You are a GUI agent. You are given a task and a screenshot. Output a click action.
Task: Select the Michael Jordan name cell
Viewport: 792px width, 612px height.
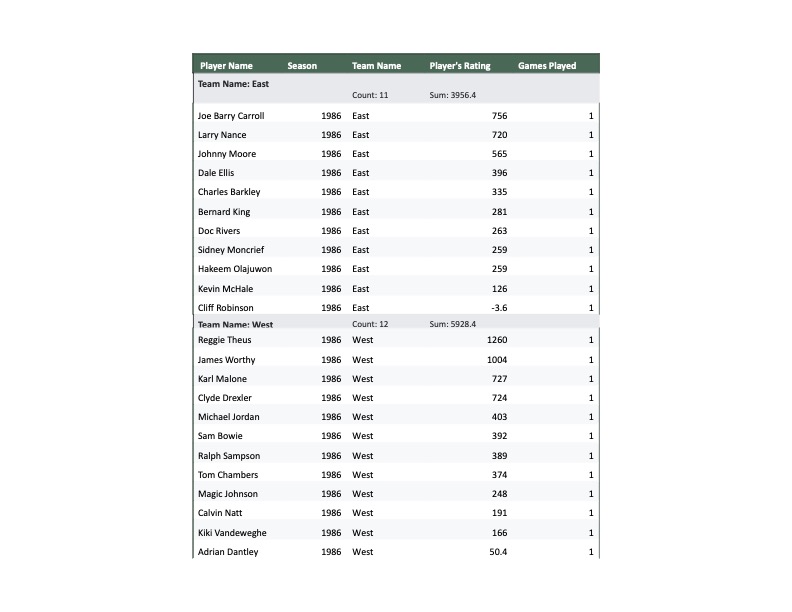click(x=228, y=417)
